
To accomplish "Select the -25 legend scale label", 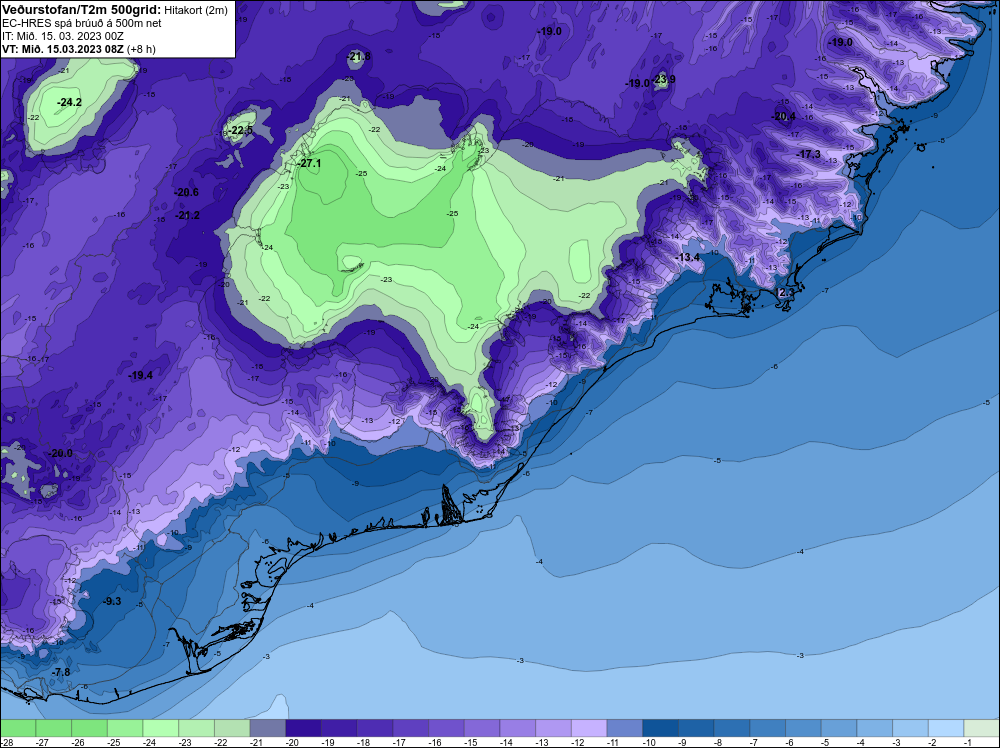I will [113, 742].
